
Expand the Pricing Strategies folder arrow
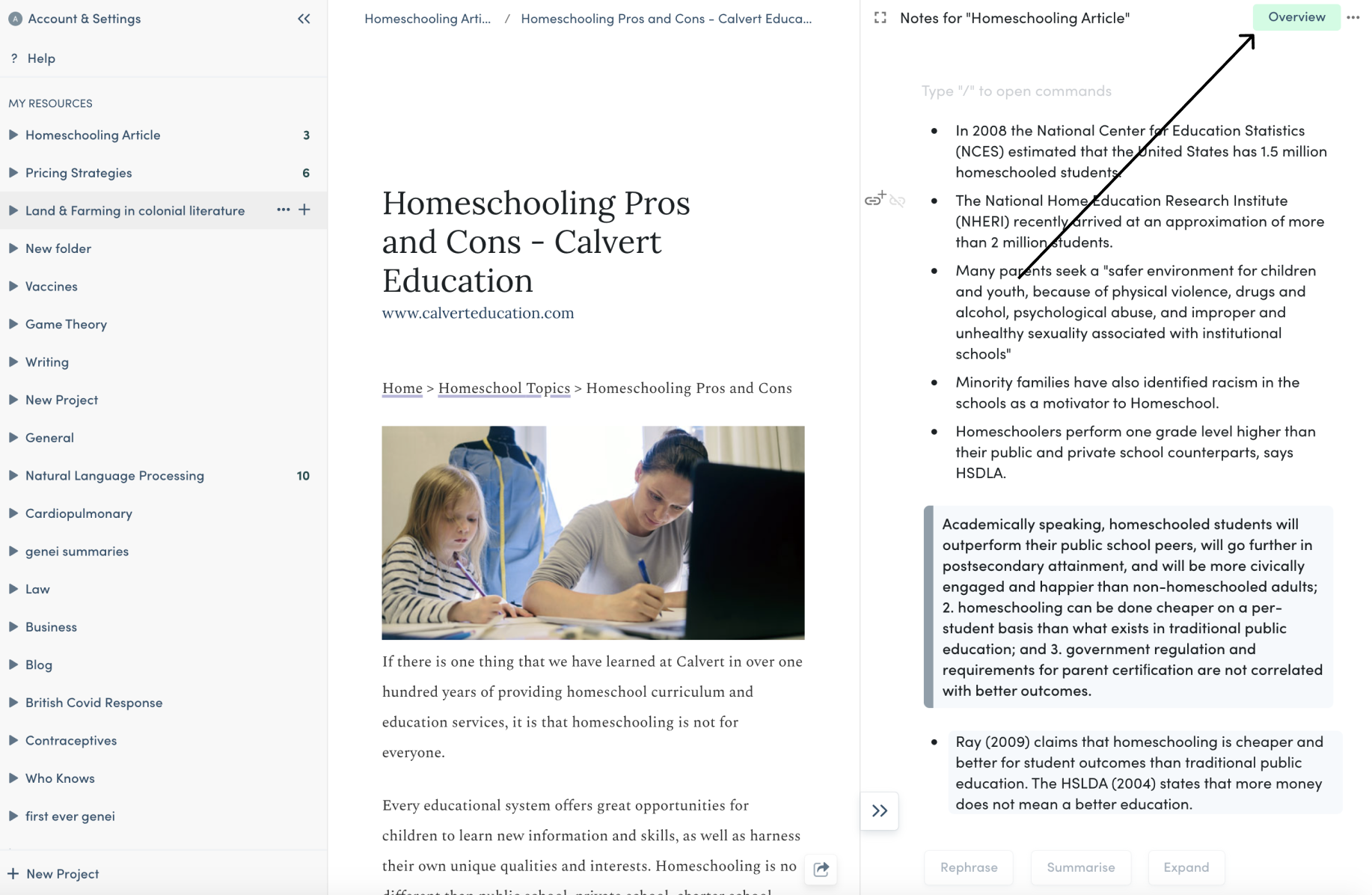[x=13, y=173]
